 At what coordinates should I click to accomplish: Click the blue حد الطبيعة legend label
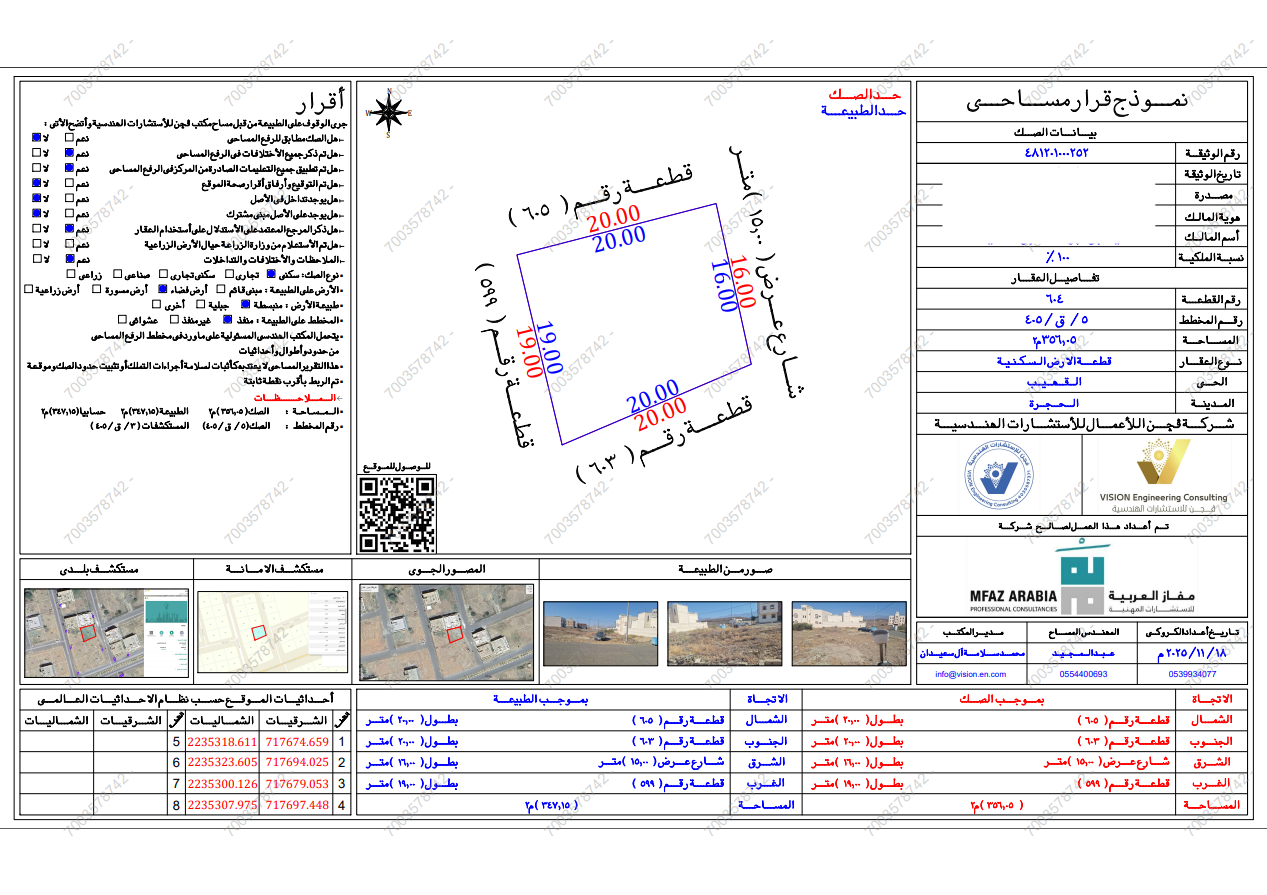point(864,112)
